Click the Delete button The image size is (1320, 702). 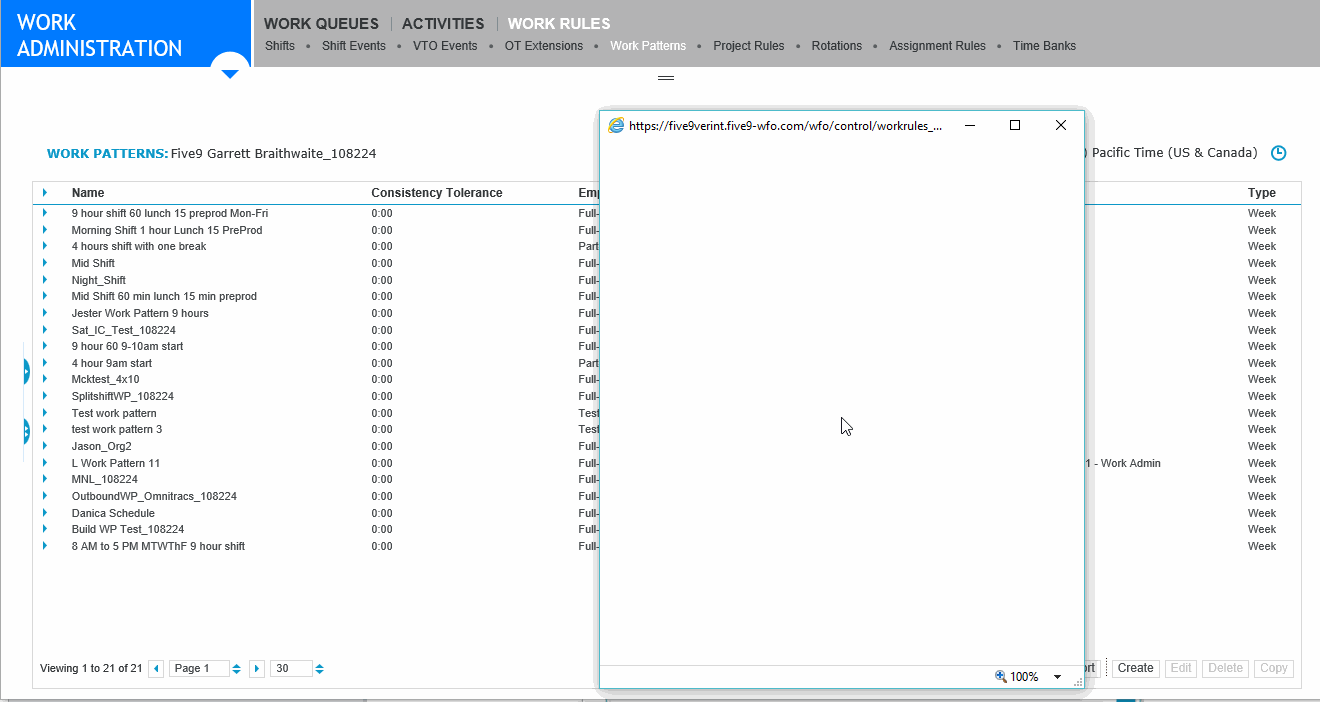[1225, 668]
